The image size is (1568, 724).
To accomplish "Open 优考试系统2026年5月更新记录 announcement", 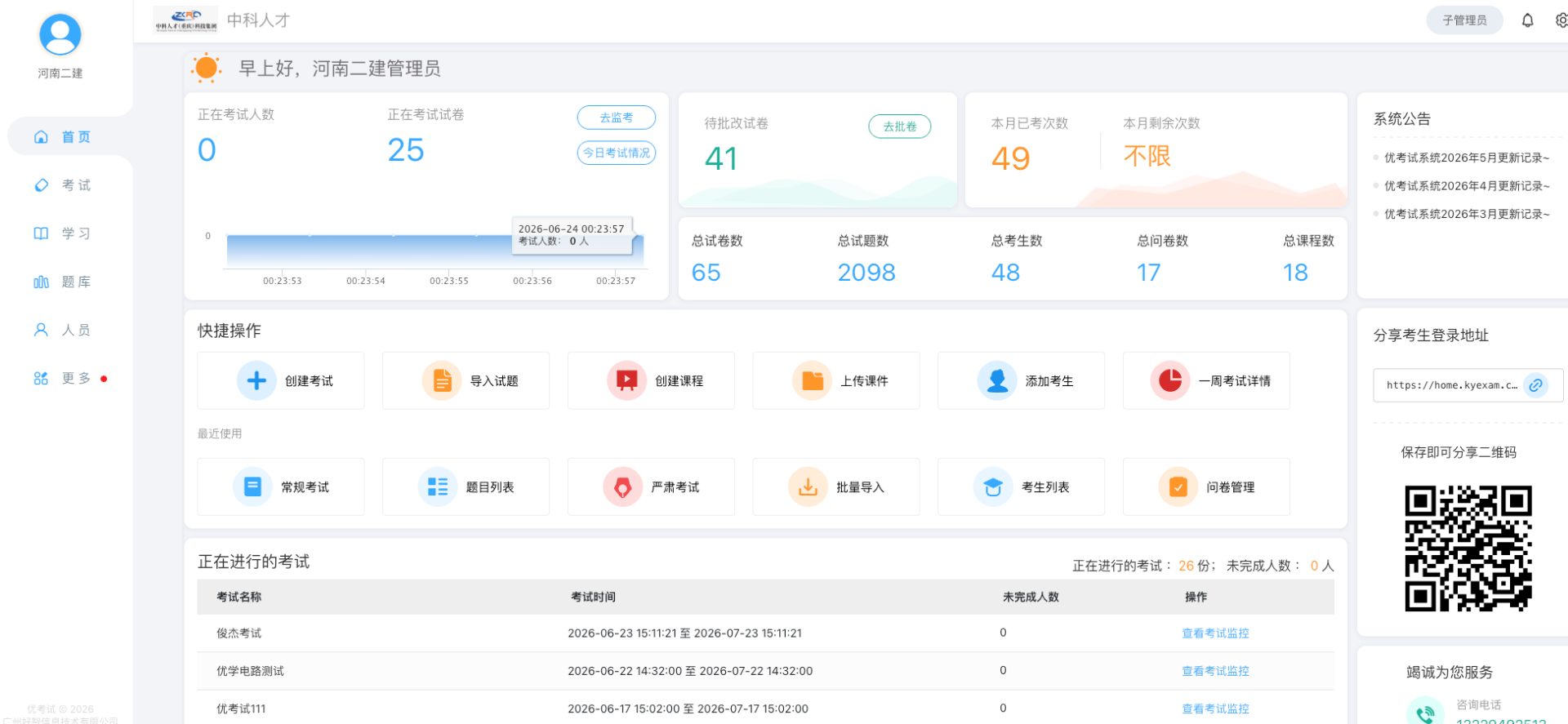I will click(1467, 158).
